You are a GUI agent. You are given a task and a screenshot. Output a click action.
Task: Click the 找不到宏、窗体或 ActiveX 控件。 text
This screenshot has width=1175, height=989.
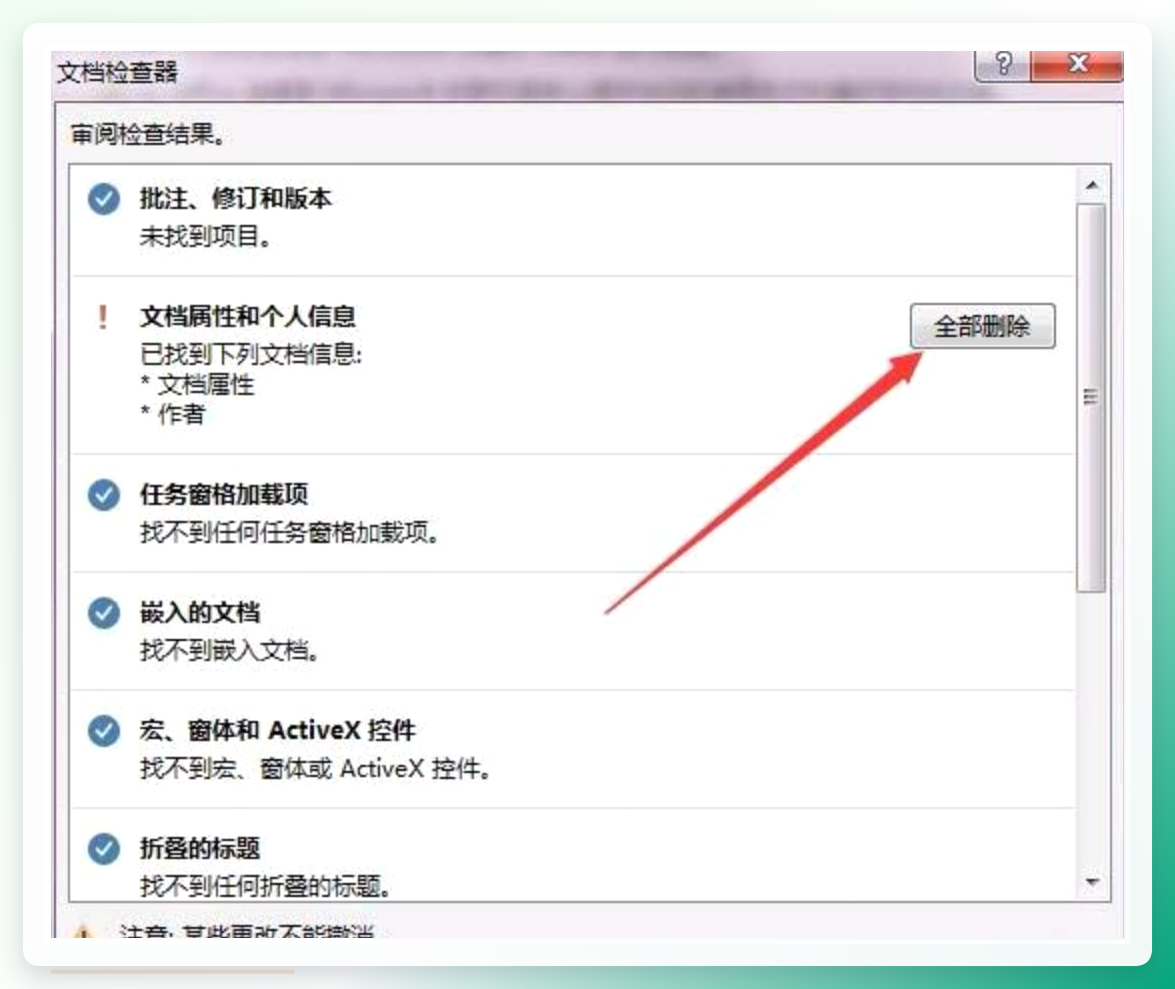click(x=315, y=768)
